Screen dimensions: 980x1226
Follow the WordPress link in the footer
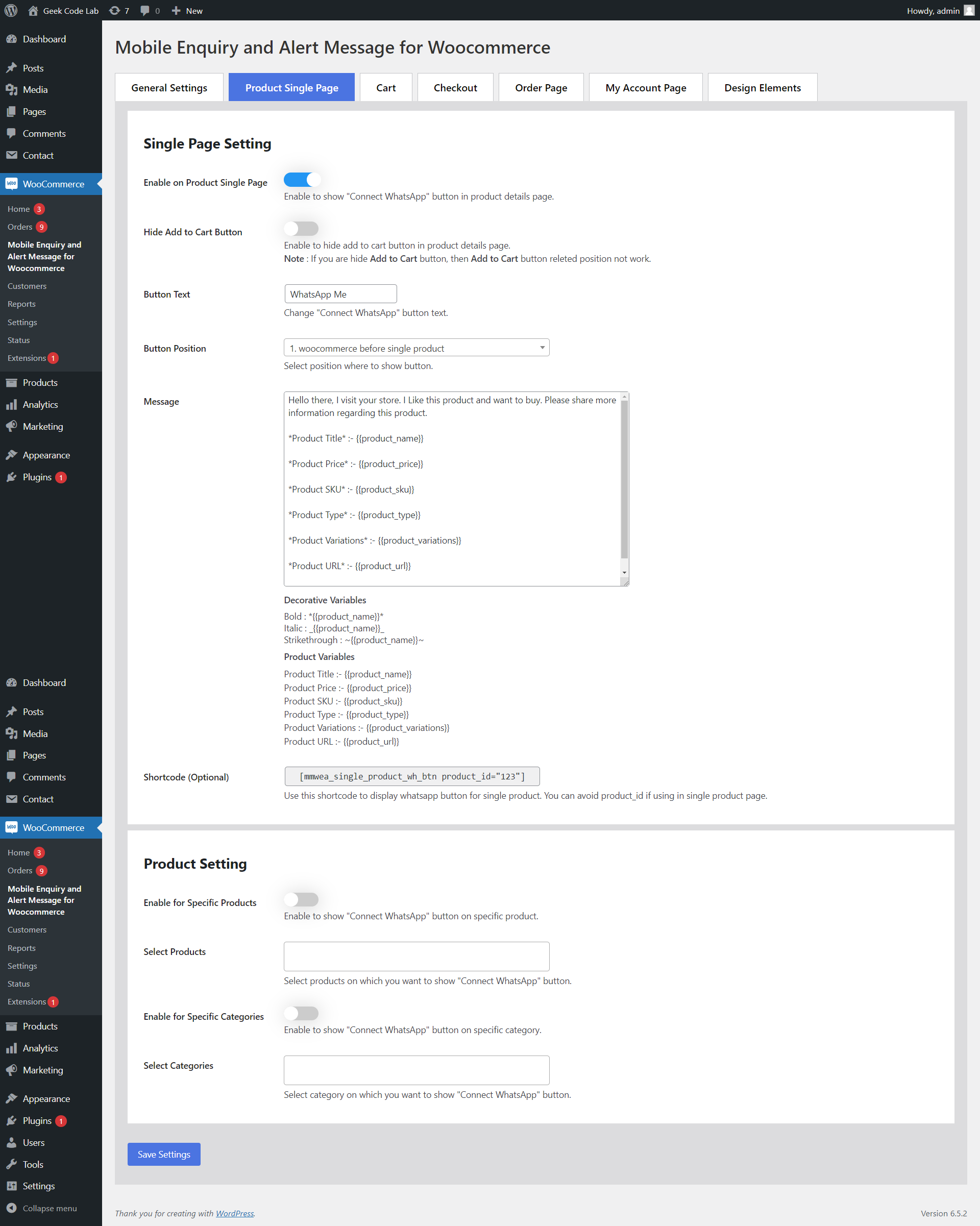pos(234,1213)
